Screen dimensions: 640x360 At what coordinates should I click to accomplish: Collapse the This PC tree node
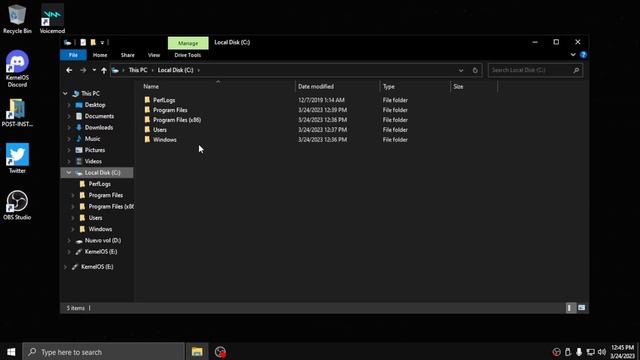pyautogui.click(x=65, y=93)
